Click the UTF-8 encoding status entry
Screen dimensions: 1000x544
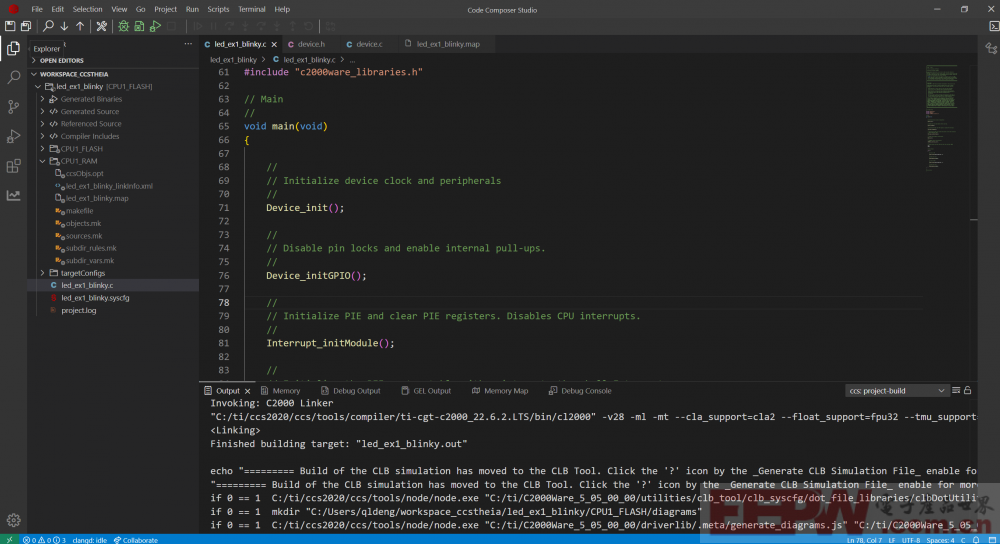tap(911, 540)
